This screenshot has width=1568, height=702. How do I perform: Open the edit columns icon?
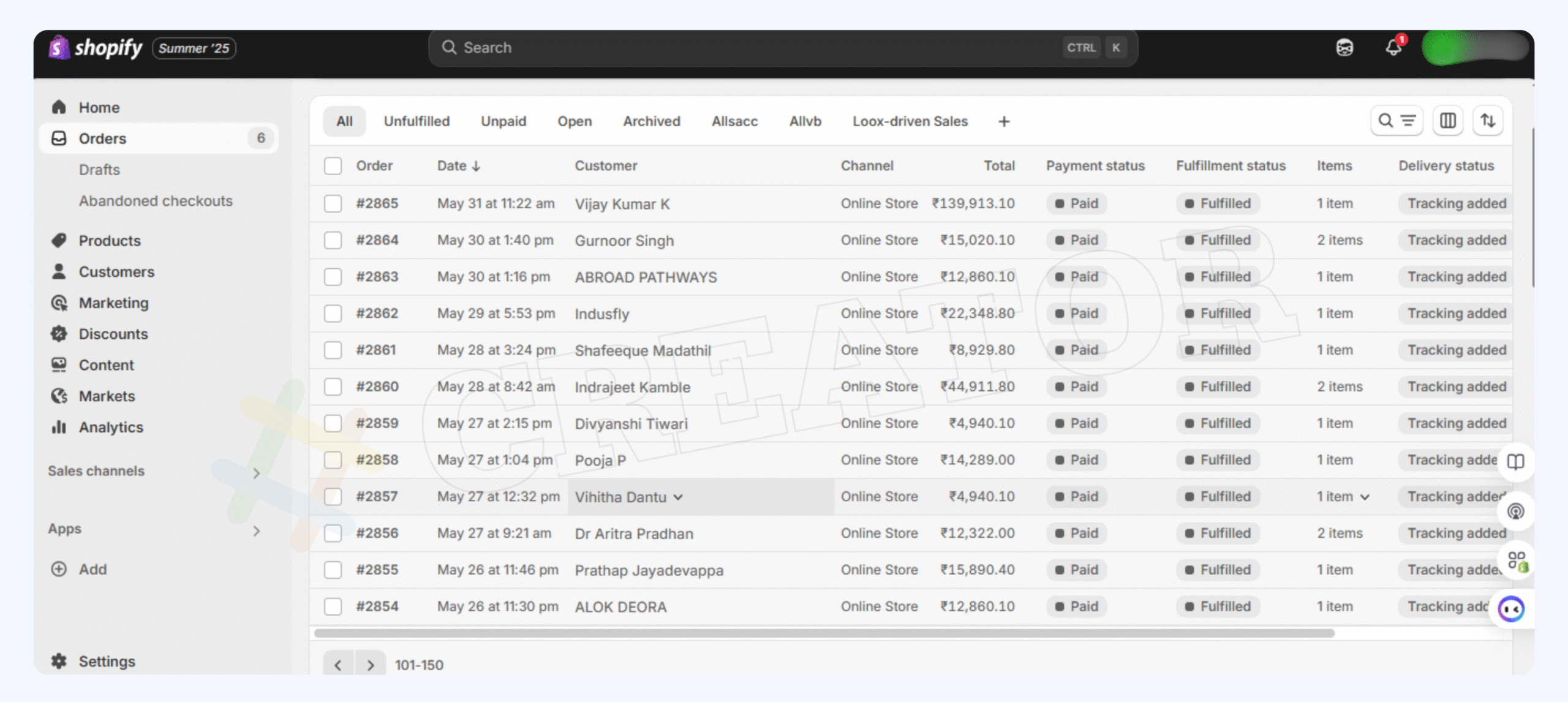click(x=1447, y=121)
